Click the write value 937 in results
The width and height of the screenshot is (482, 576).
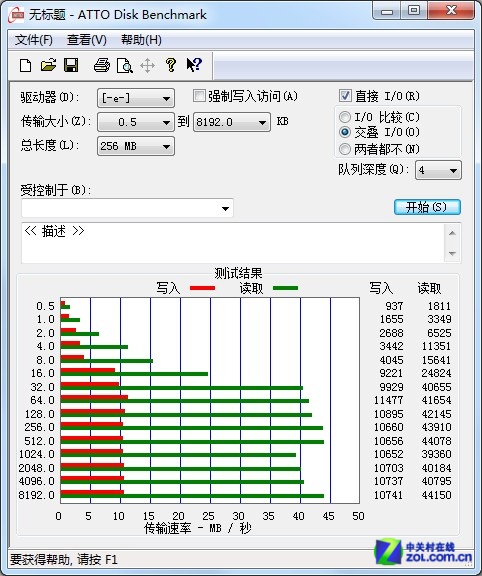tap(394, 306)
